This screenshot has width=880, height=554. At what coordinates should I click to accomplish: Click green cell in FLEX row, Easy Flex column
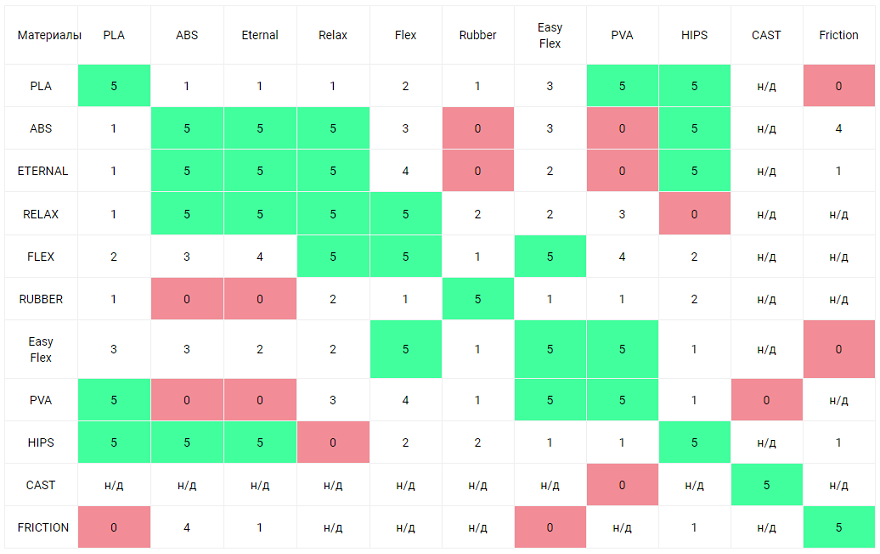550,257
